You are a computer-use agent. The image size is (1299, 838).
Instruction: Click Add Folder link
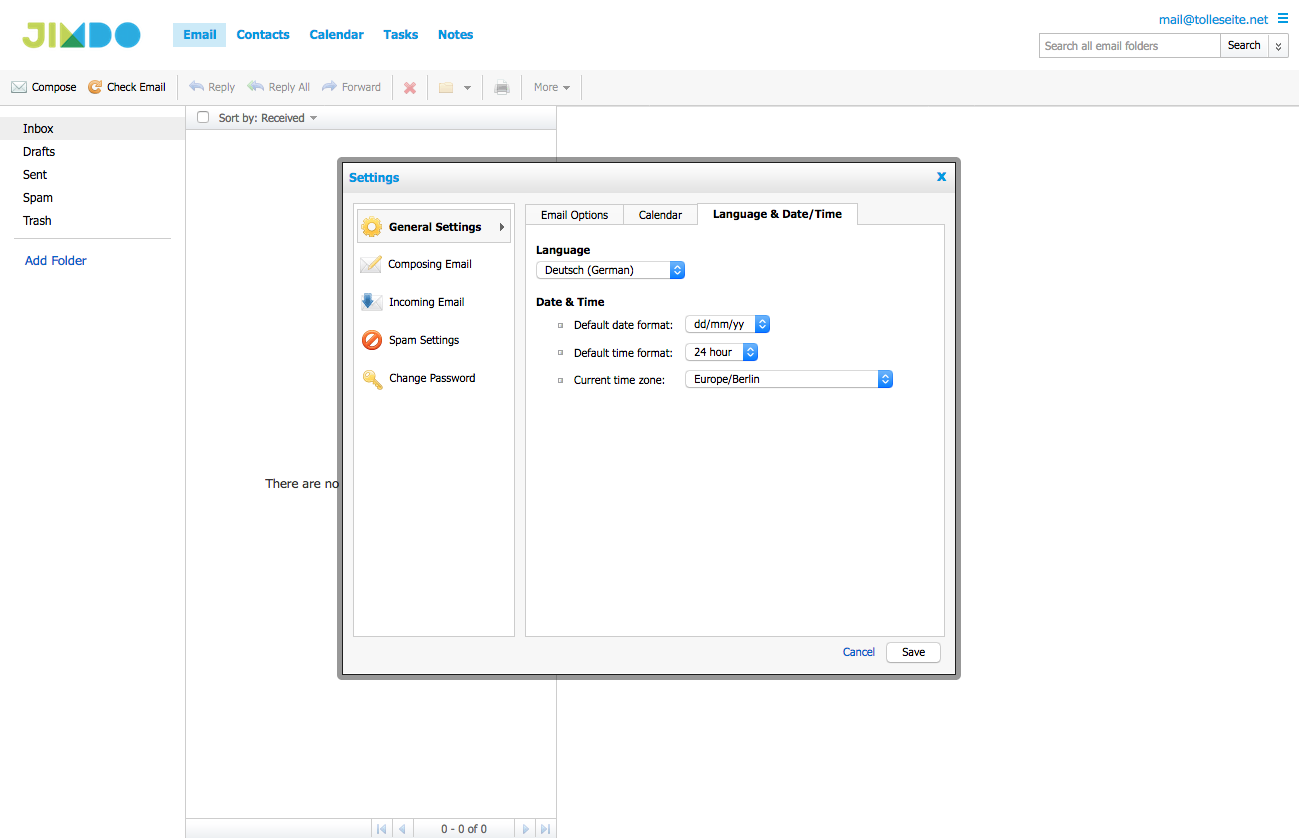(56, 260)
